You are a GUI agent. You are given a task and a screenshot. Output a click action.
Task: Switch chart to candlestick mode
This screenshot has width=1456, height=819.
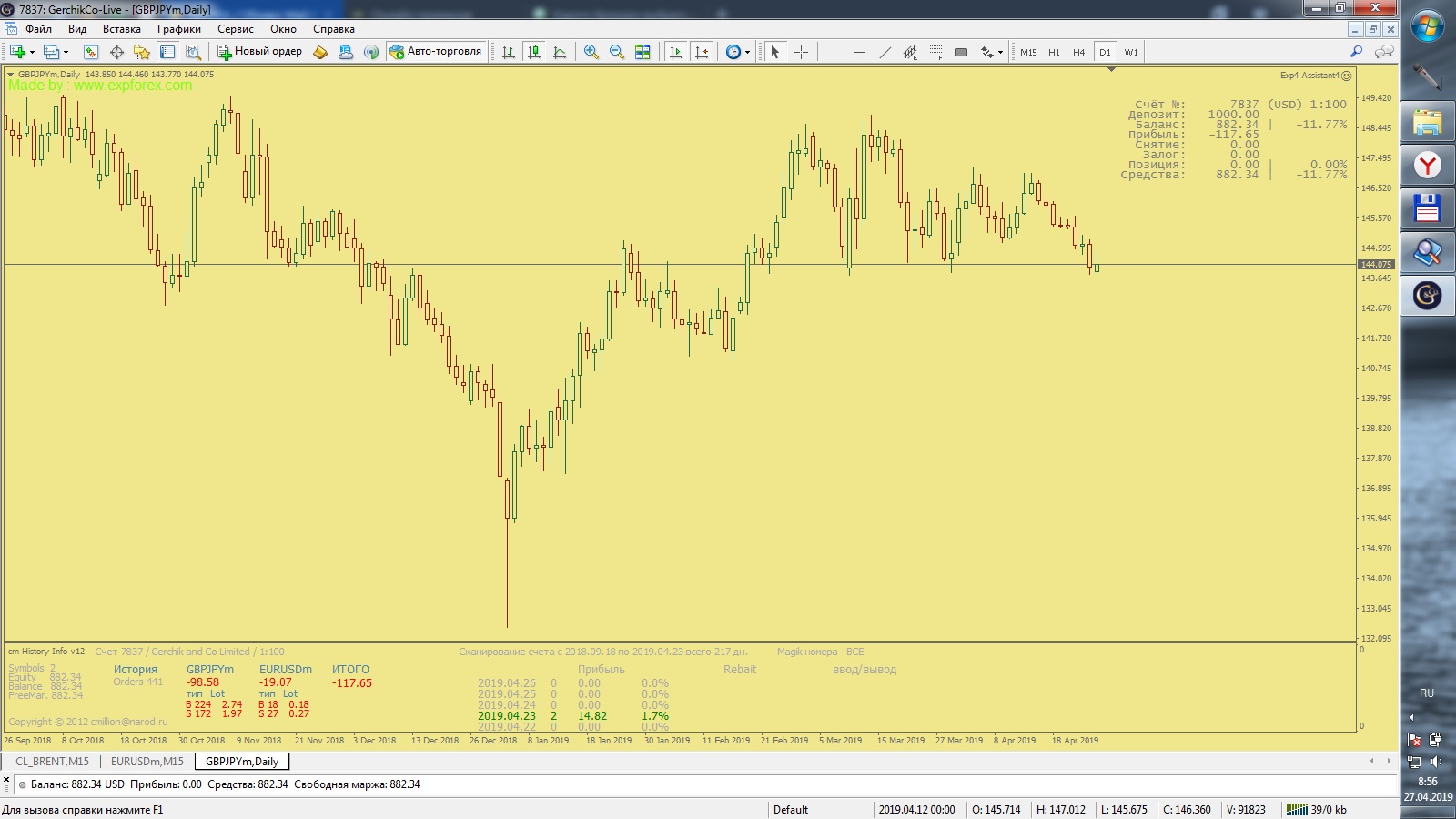[534, 52]
